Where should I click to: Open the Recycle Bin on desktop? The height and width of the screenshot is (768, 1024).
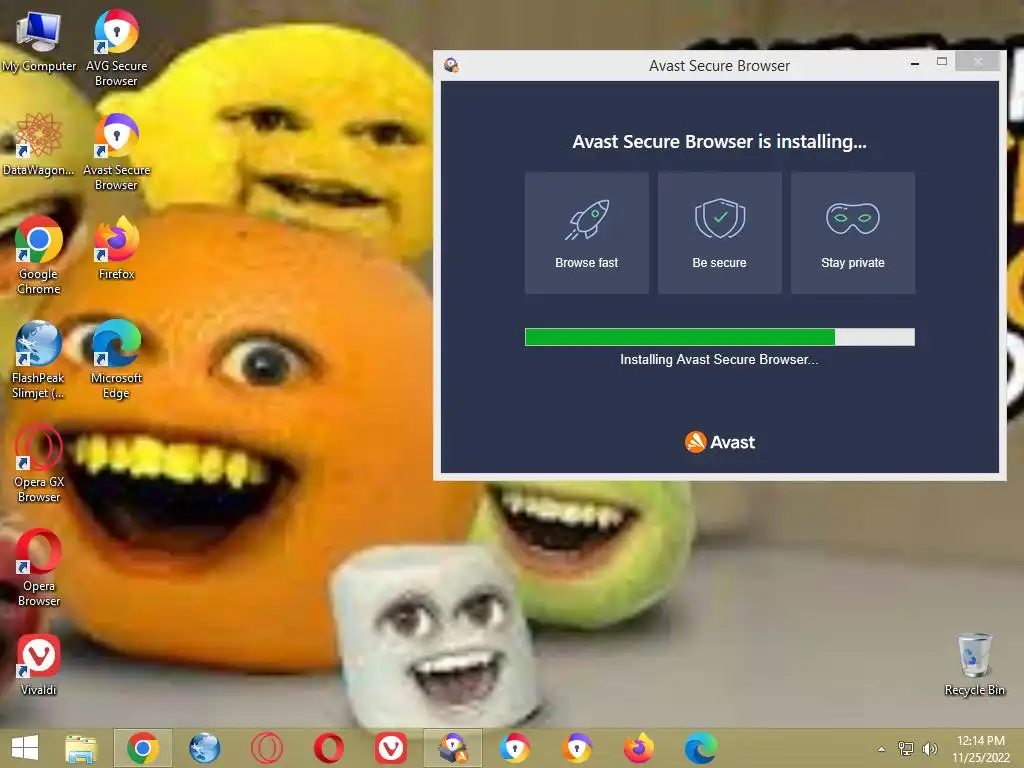pyautogui.click(x=974, y=665)
